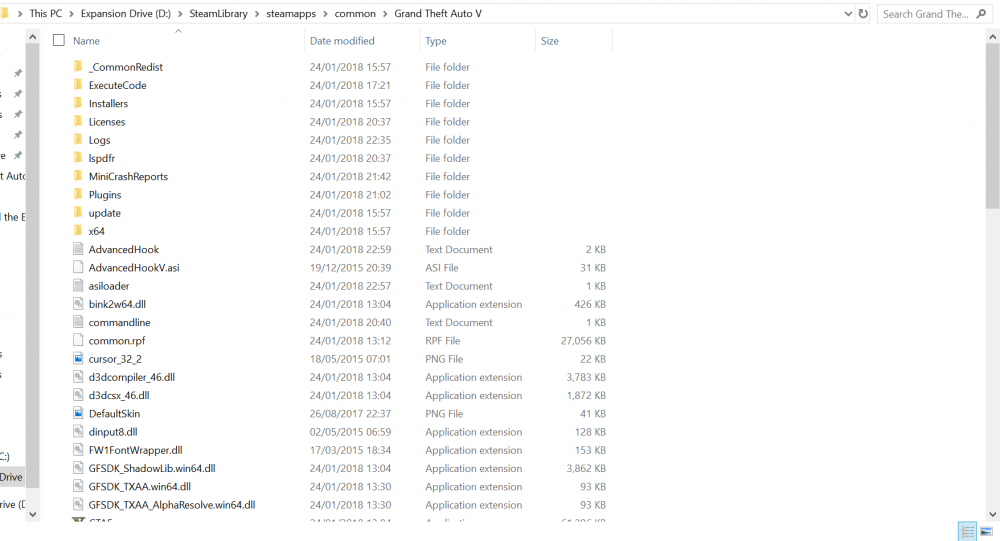Select the AdvancedHook text document icon

click(78, 249)
